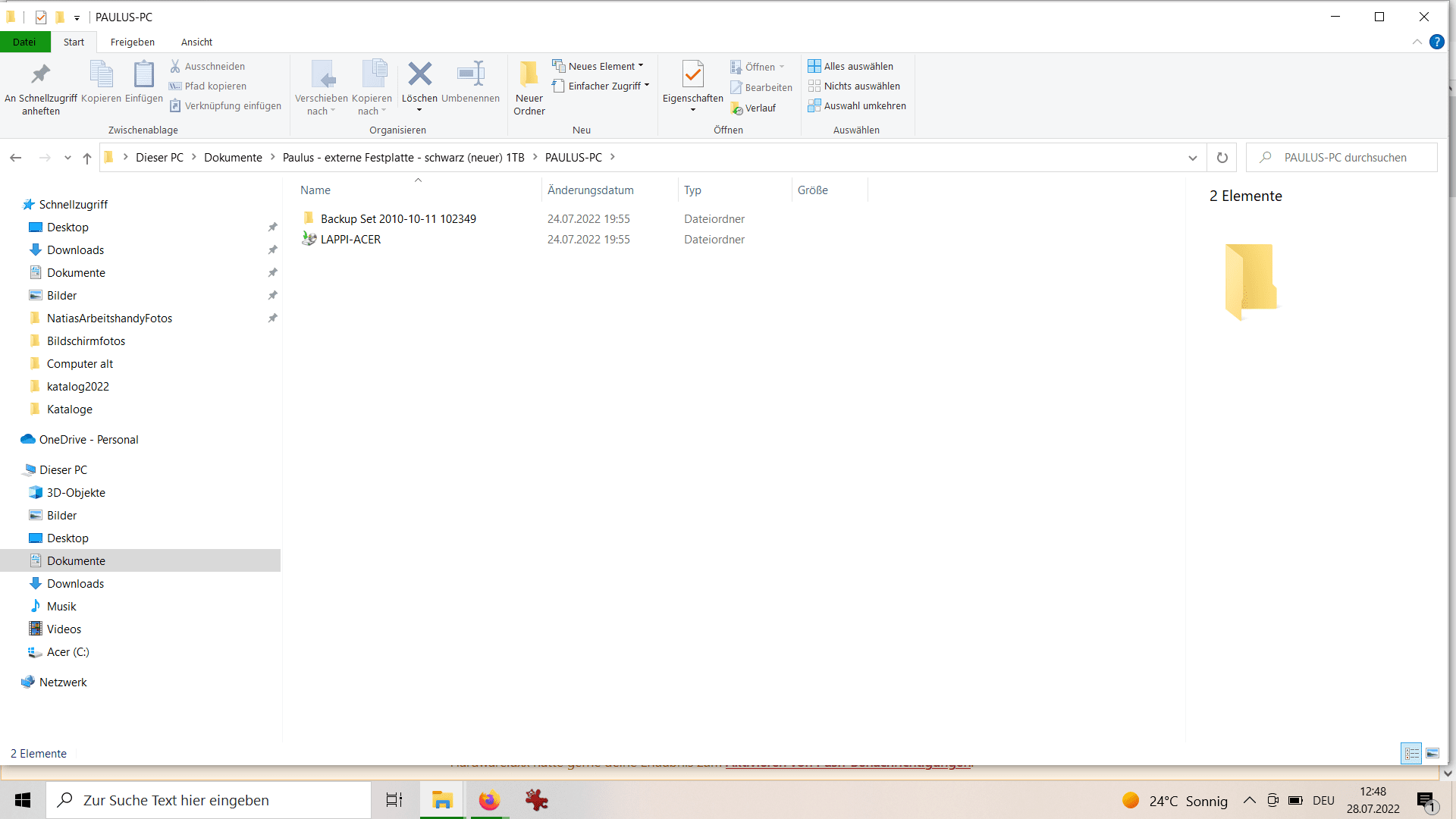Select the Backup Set 2010-10-11 102349 folder
The image size is (1456, 819).
[x=398, y=218]
